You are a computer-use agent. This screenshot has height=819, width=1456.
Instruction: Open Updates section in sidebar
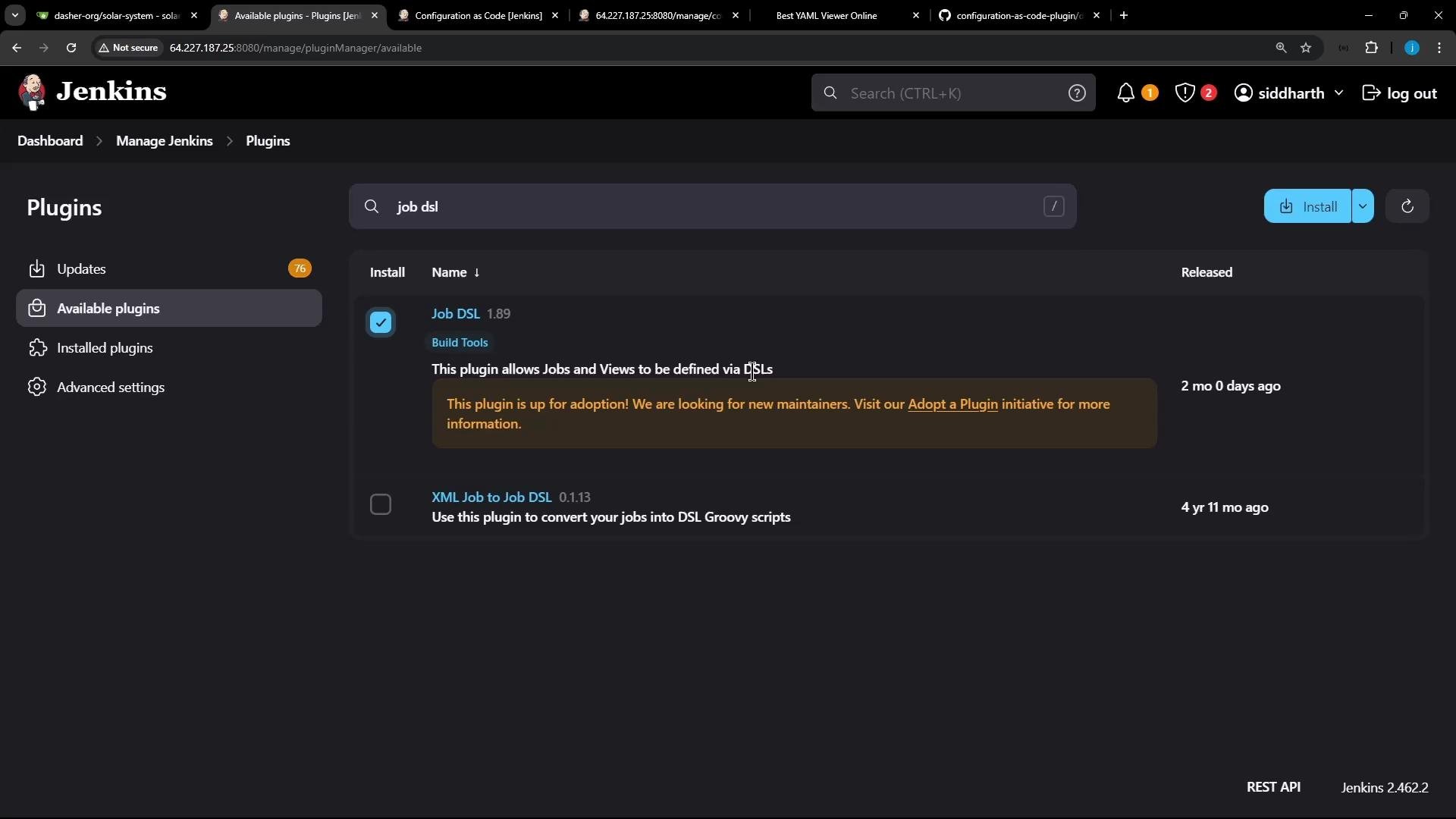coord(169,269)
